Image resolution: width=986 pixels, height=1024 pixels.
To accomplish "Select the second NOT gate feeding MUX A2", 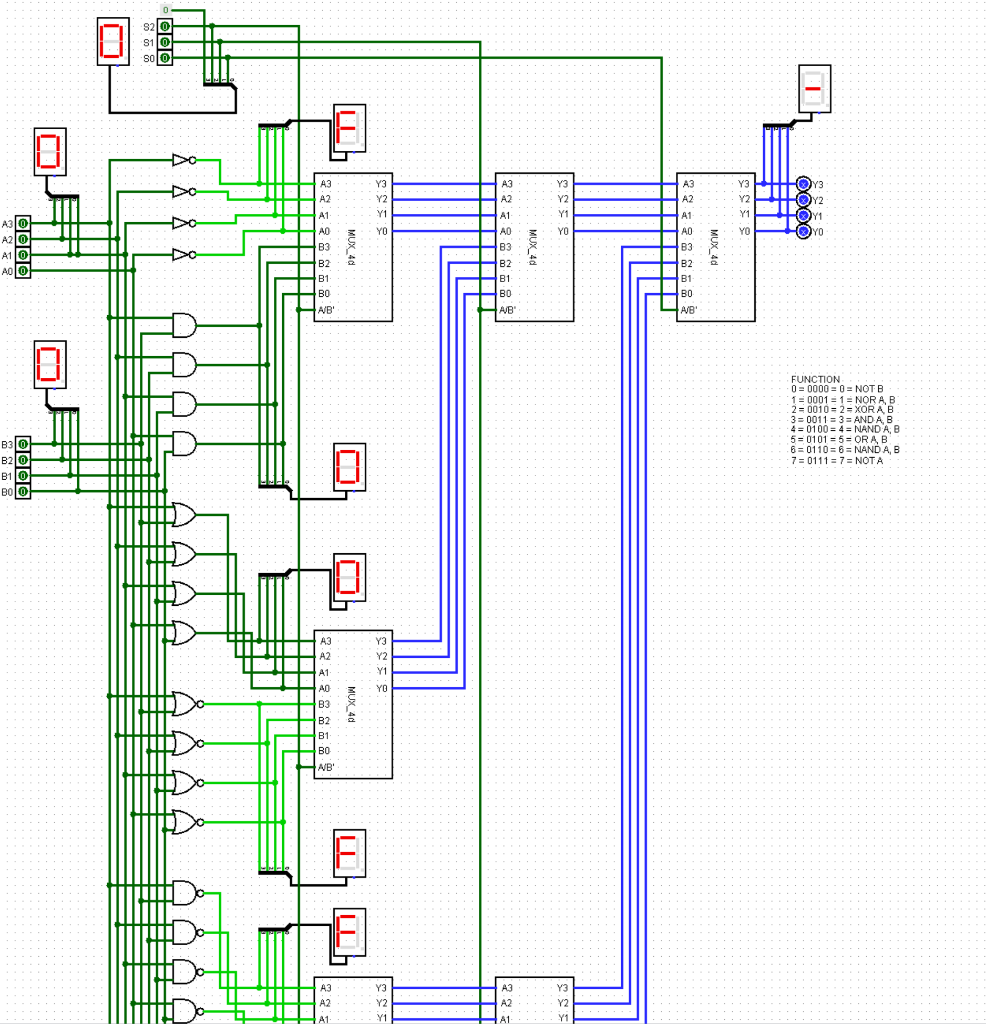I will click(184, 191).
